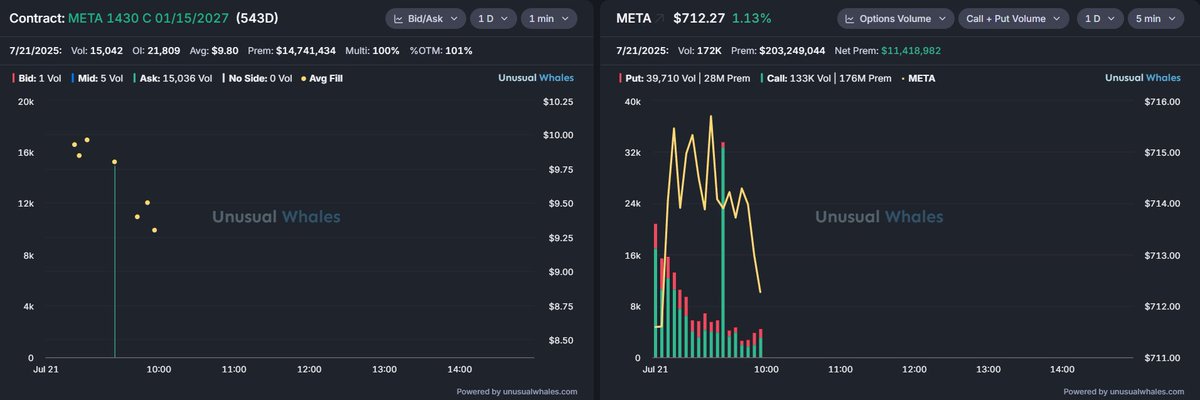Open the 5 min interval dropdown
Viewport: 1200px width, 400px height.
1155,18
